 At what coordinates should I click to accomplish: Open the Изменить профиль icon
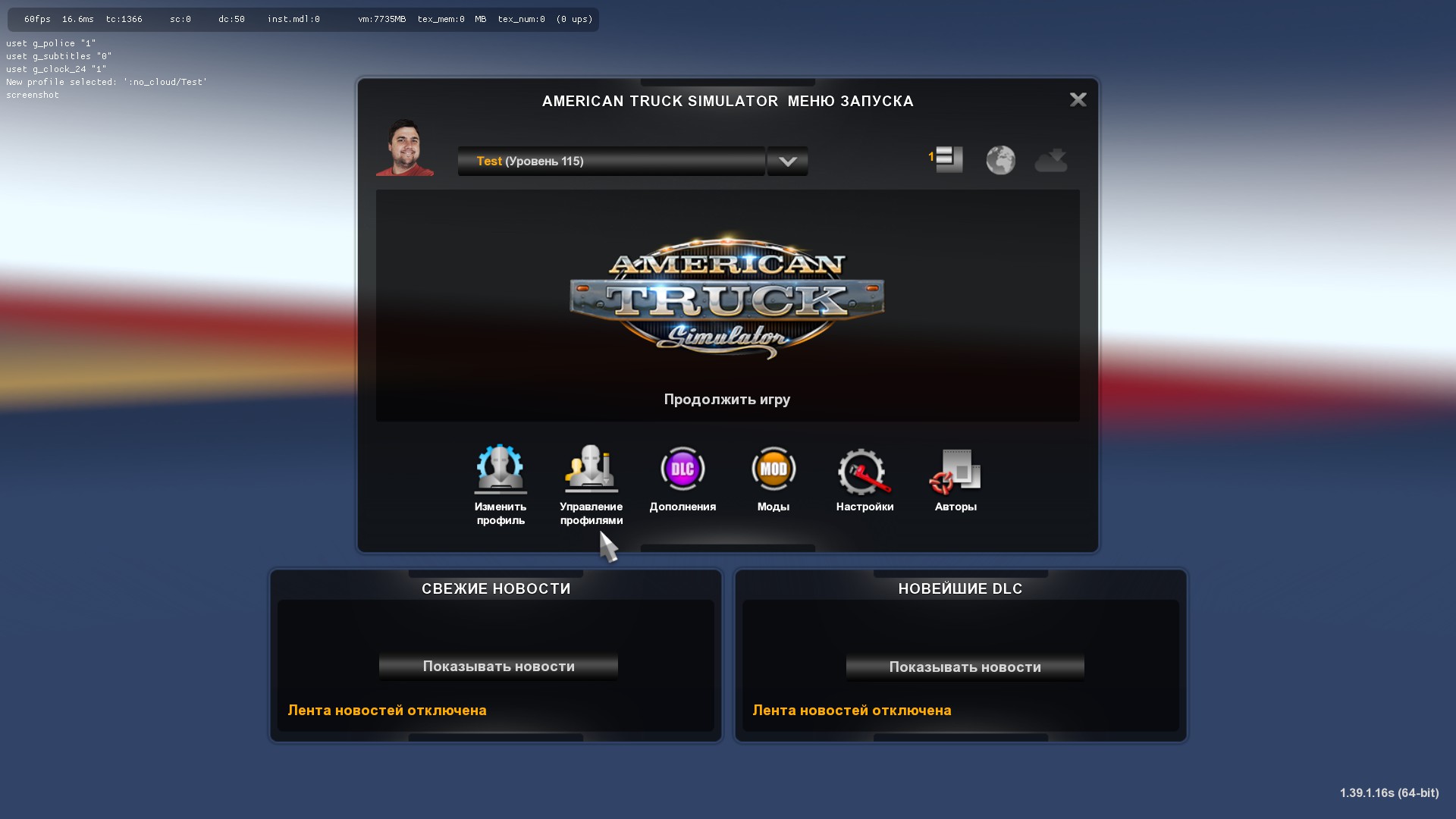coord(500,469)
